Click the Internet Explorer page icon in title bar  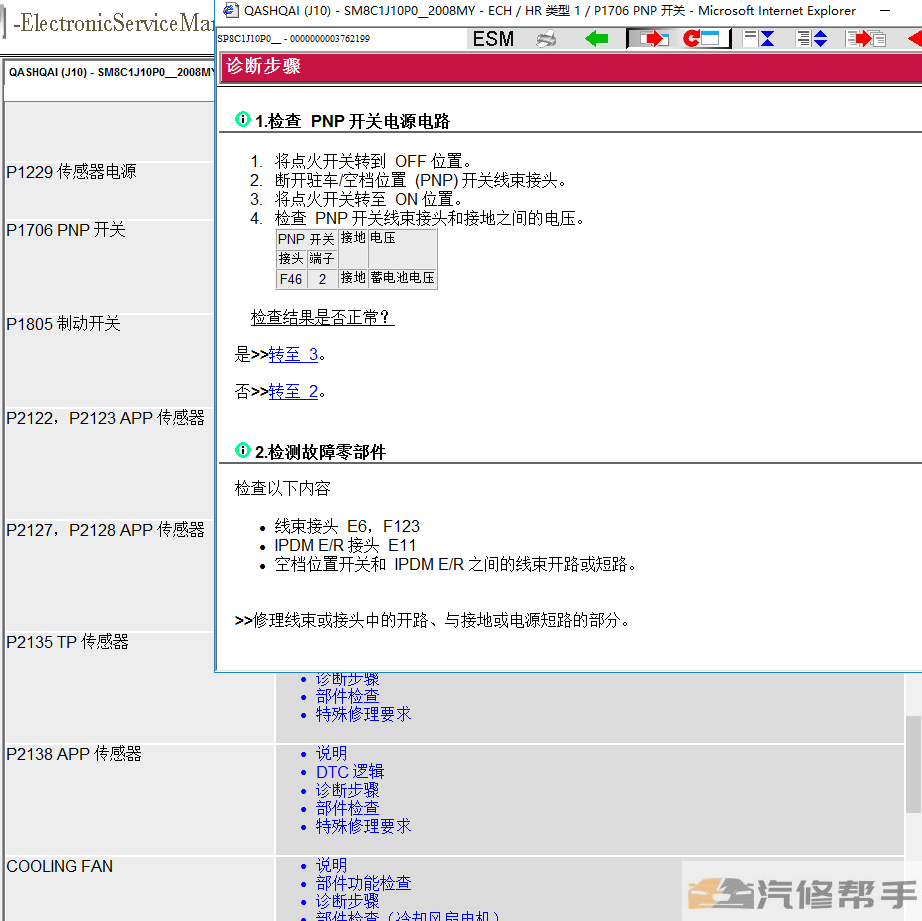(x=230, y=10)
